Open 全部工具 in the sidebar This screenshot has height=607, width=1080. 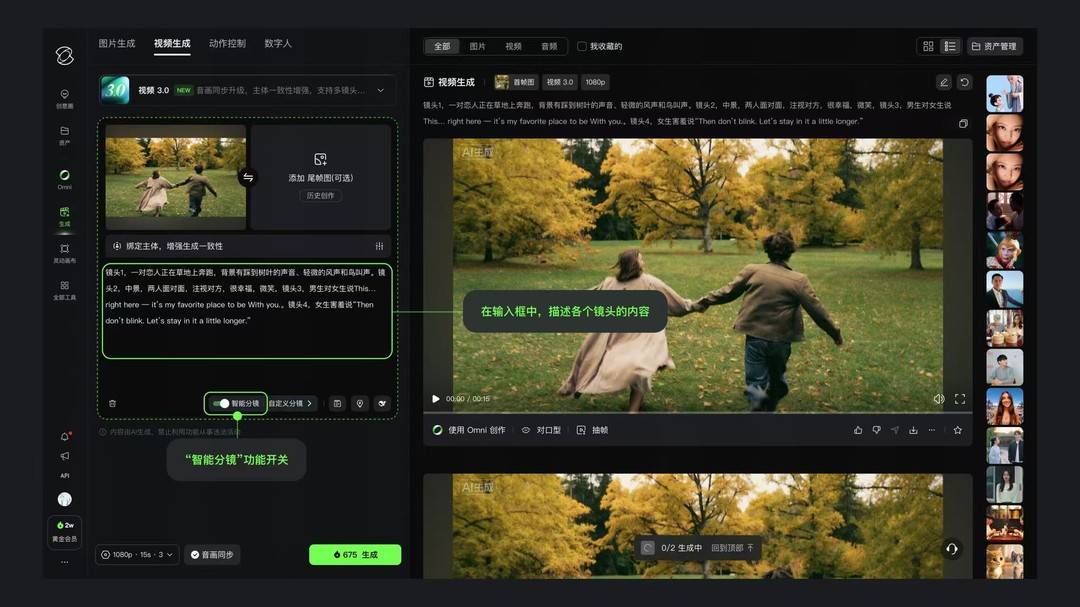click(x=64, y=290)
